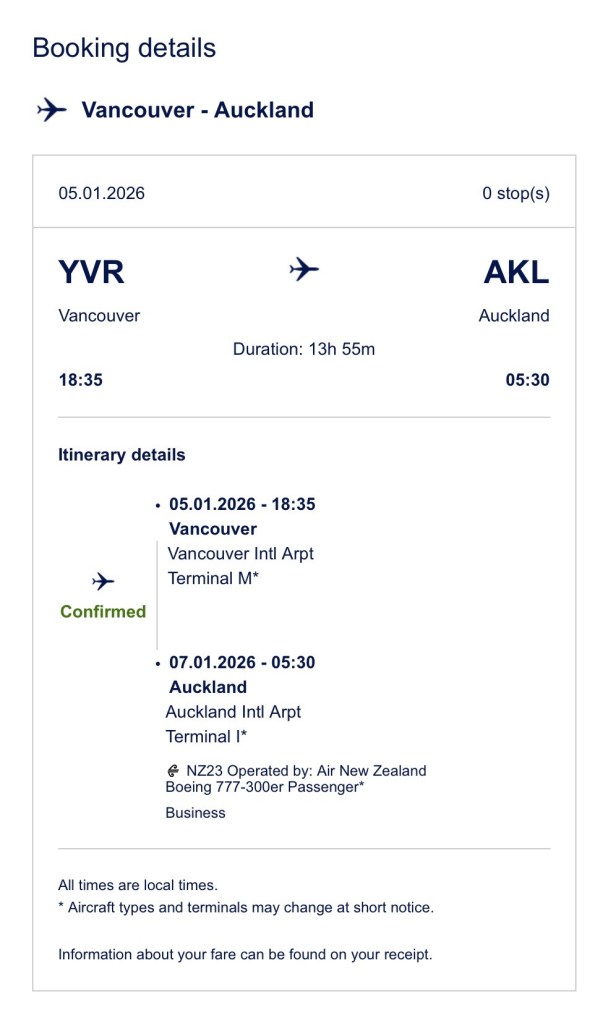Click the Business cabin class label
Image resolution: width=608 pixels, height=1023 pixels.
pos(195,813)
